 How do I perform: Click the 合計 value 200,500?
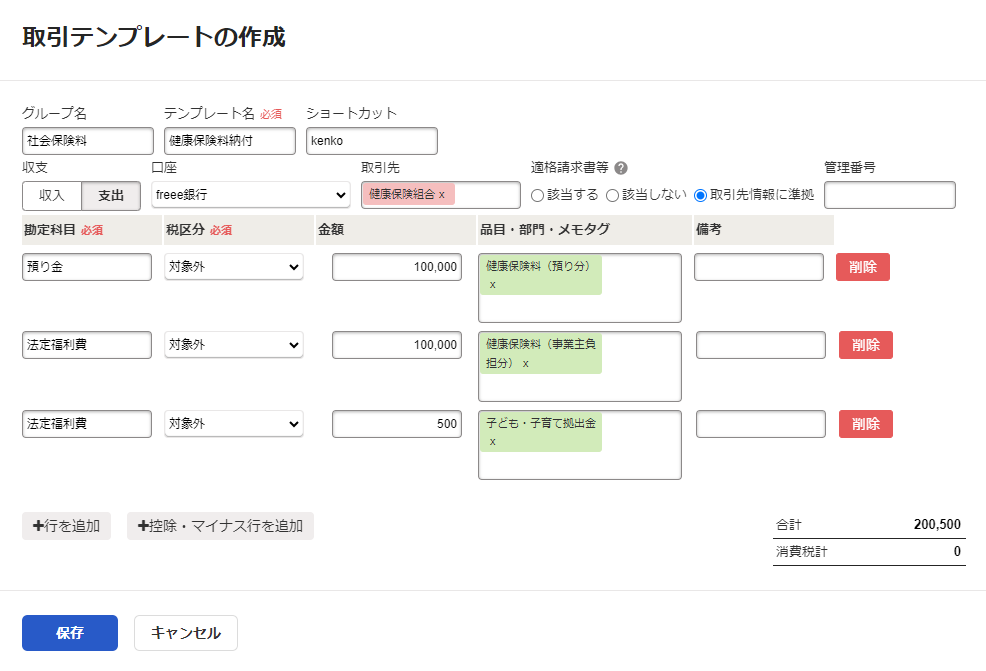pos(937,524)
